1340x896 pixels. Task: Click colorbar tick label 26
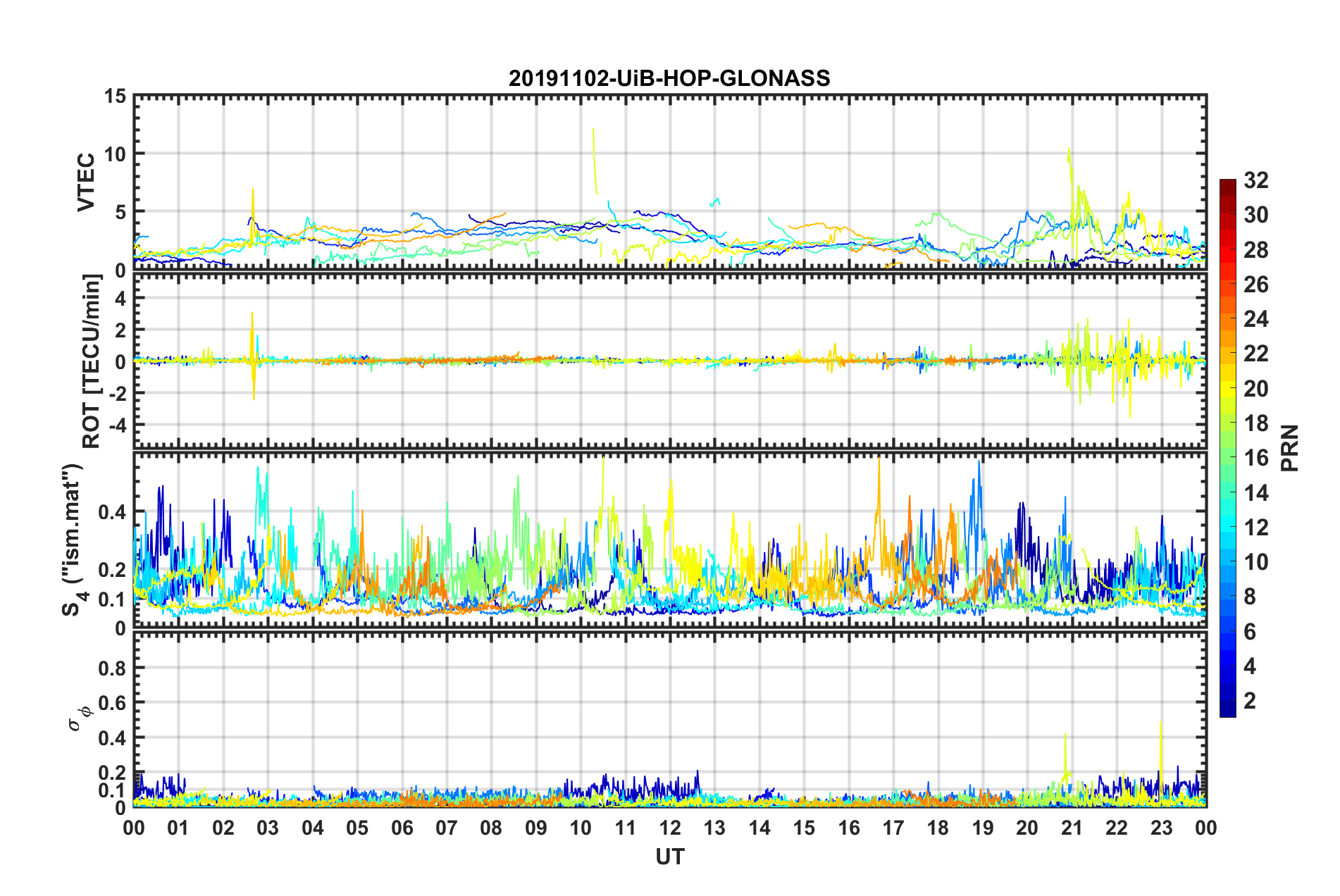pyautogui.click(x=1255, y=285)
